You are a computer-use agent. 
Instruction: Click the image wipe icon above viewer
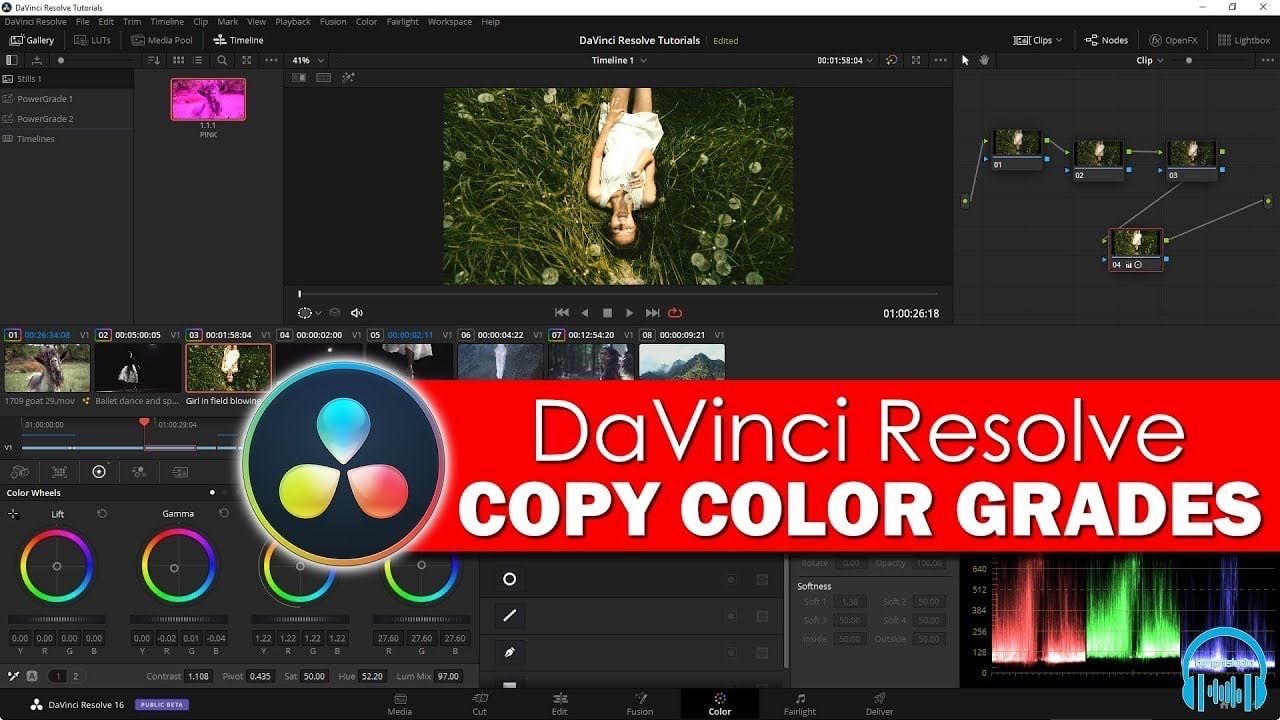(x=301, y=78)
